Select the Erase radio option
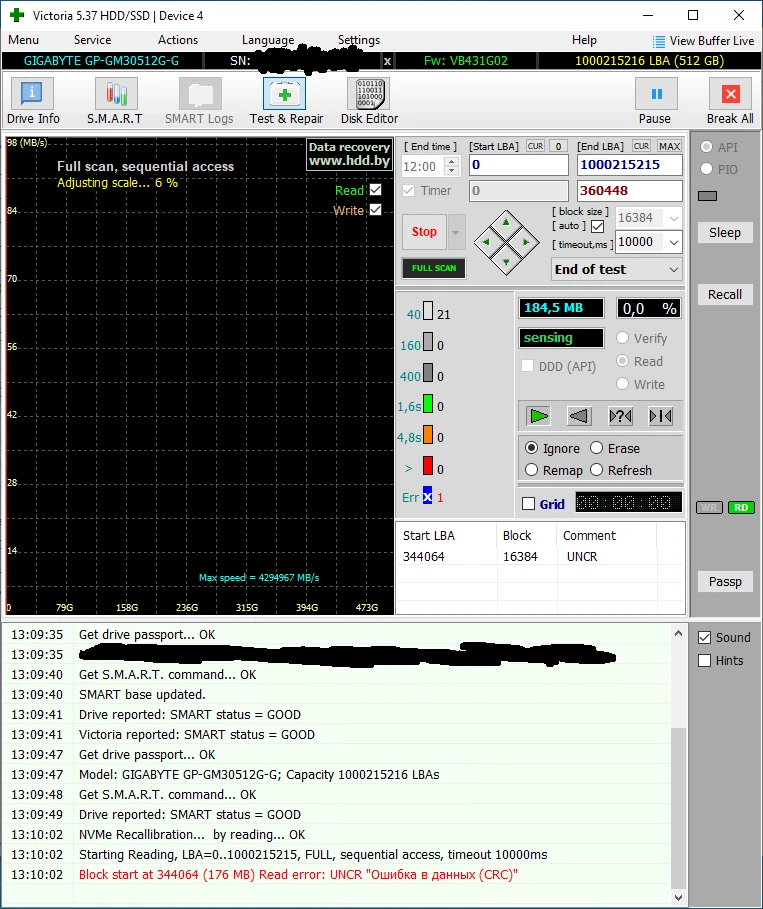The height and width of the screenshot is (909, 763). [597, 448]
